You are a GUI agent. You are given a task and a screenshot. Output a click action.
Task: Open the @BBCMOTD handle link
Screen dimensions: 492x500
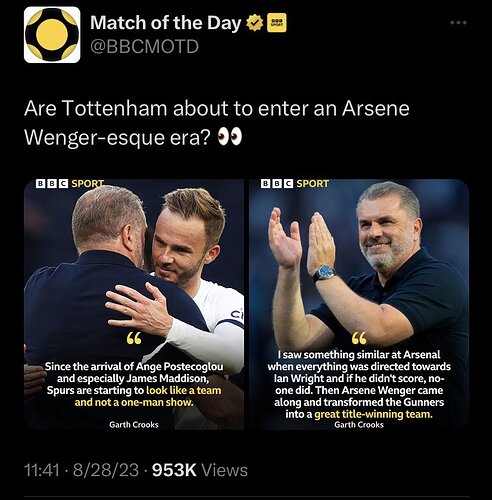[144, 46]
